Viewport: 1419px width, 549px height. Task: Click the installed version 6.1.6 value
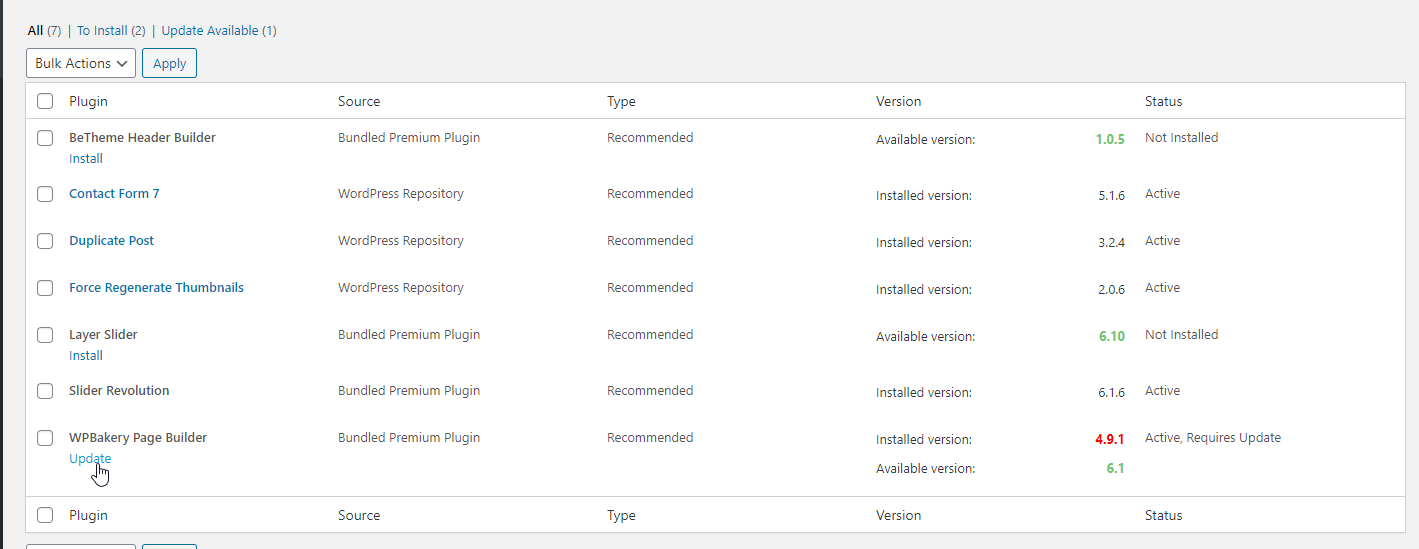[1111, 392]
